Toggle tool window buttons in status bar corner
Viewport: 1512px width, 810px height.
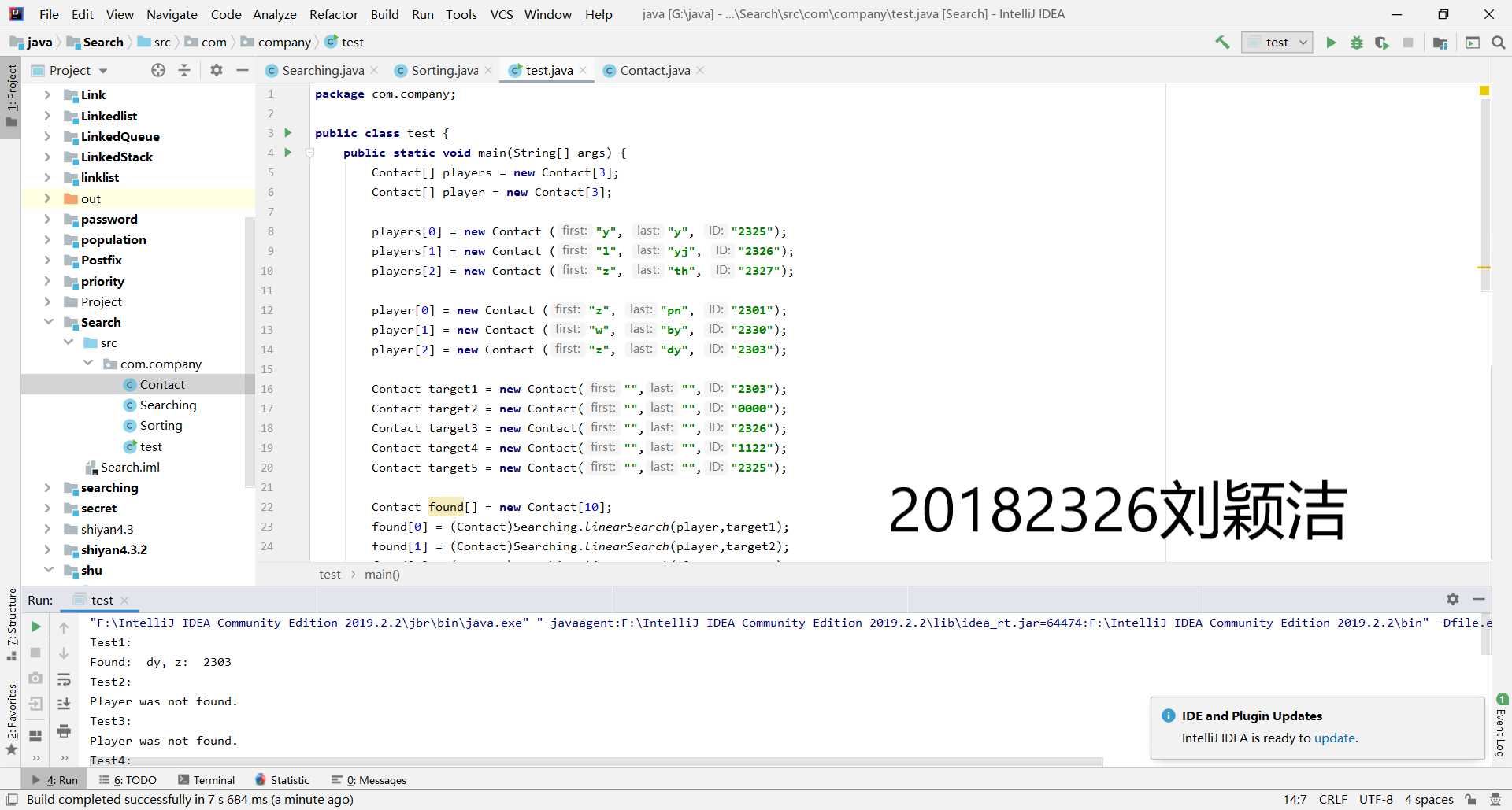[x=12, y=800]
